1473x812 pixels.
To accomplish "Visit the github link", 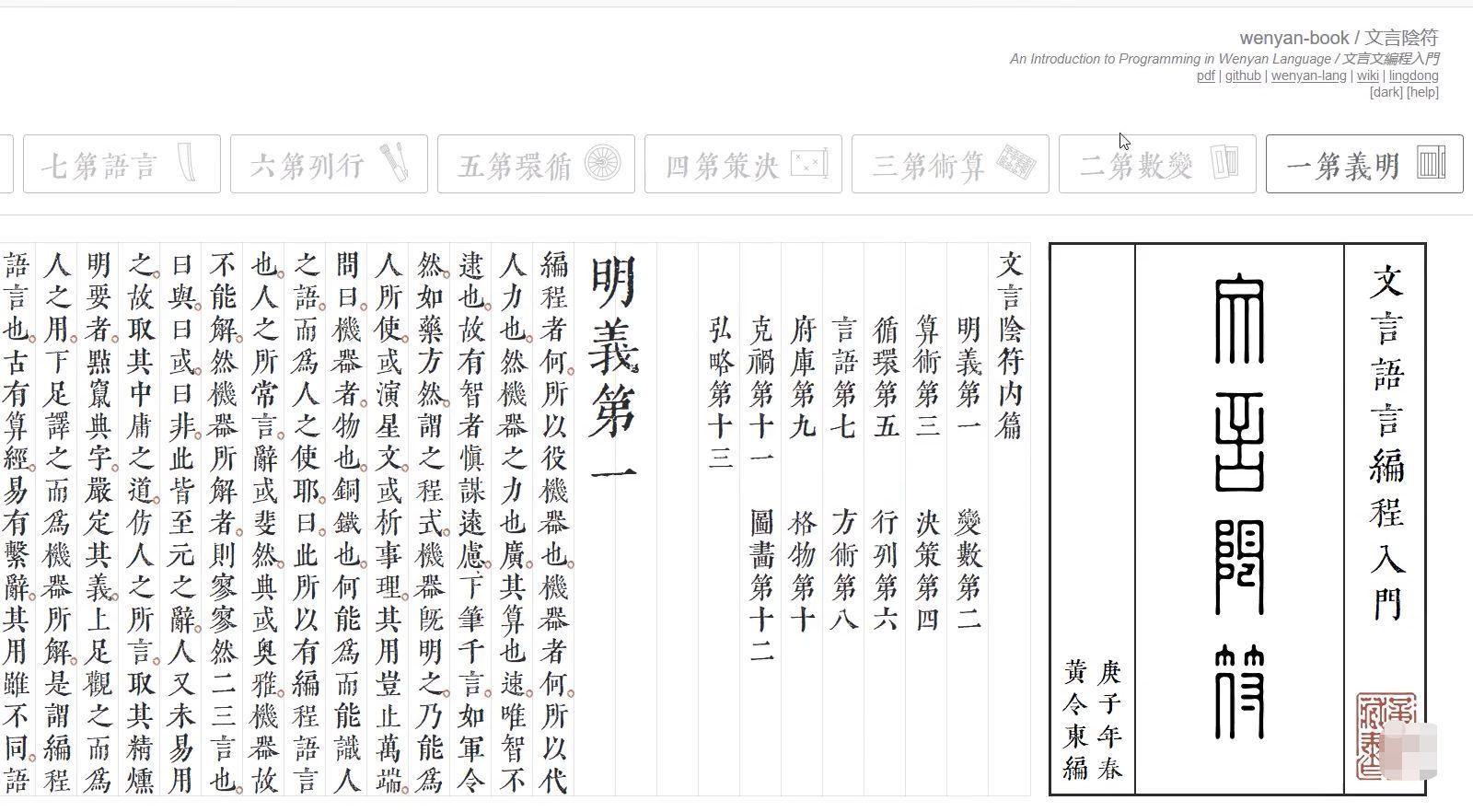I will click(1242, 75).
